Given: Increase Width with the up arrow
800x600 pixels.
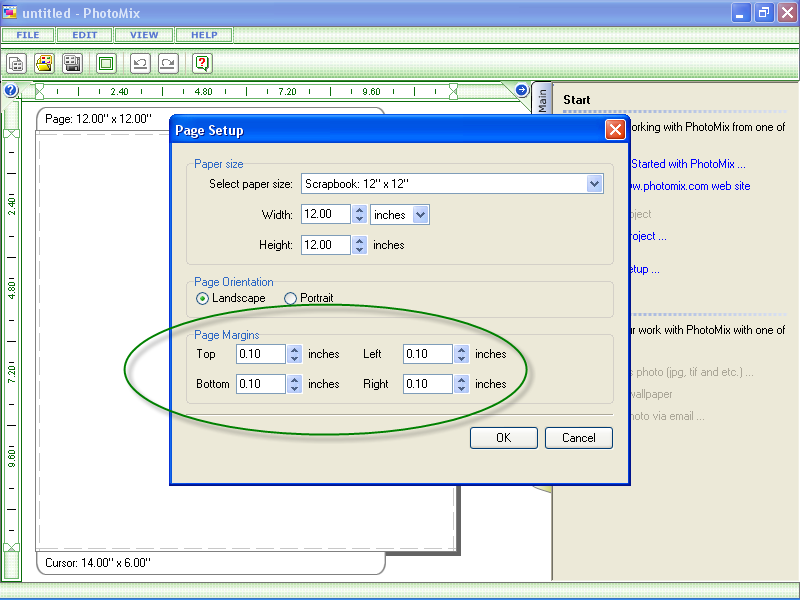Looking at the screenshot, I should point(360,210).
